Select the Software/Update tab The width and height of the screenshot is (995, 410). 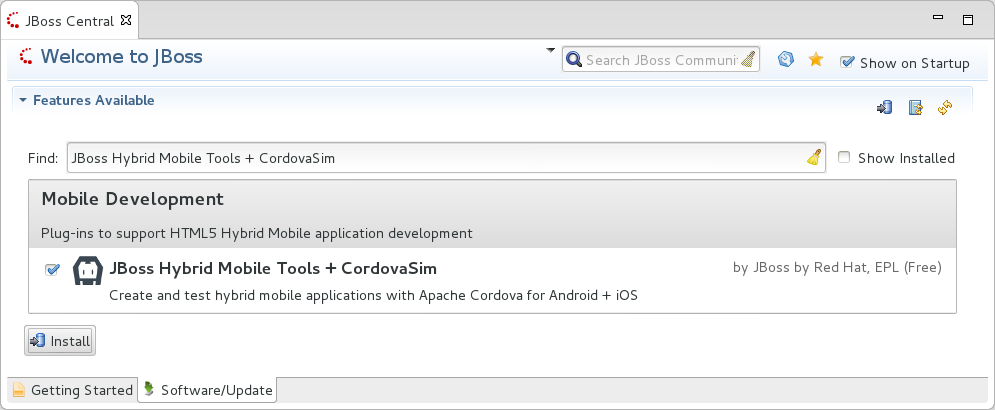point(208,390)
